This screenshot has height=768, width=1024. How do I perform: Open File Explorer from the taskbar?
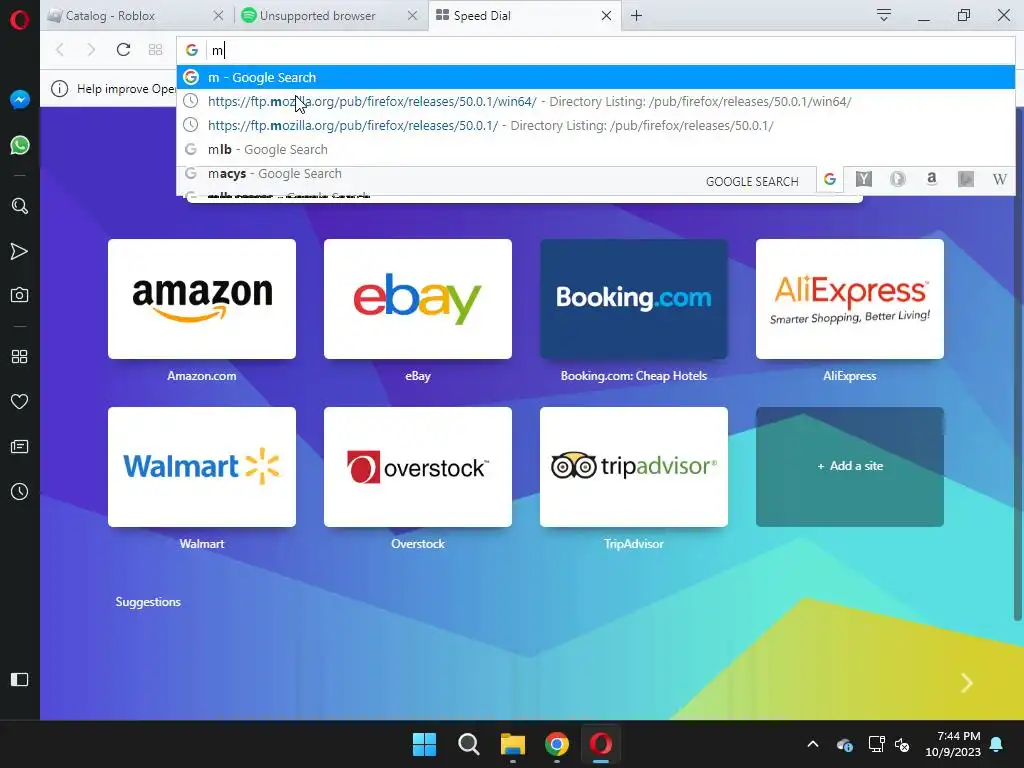(513, 744)
